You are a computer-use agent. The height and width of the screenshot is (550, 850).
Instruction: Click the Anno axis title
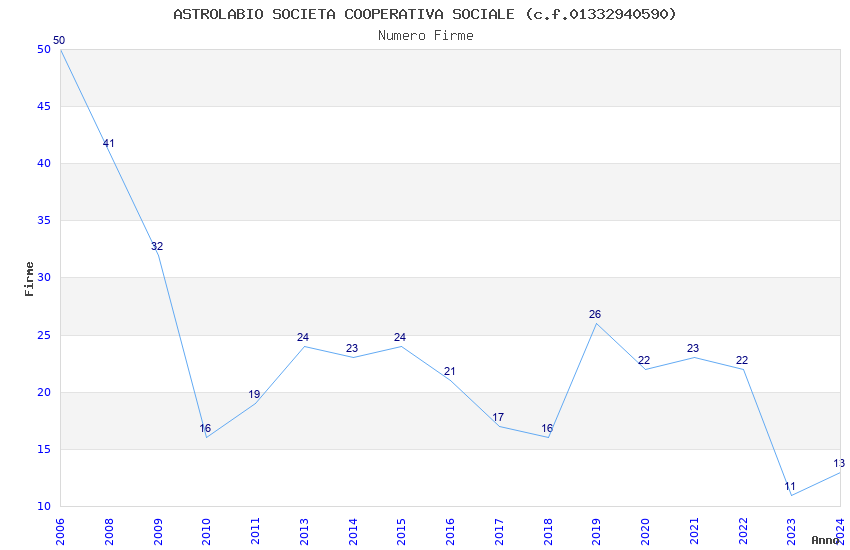(x=825, y=540)
